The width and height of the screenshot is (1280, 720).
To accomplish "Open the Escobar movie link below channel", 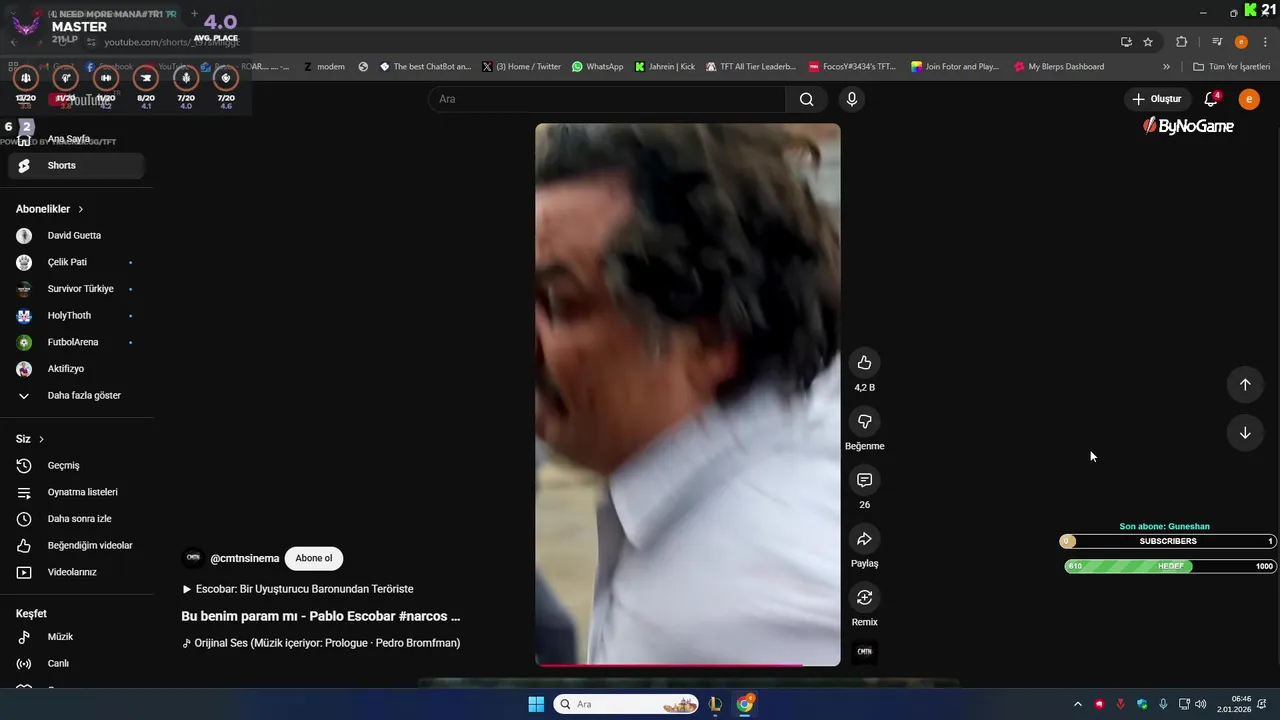I will click(297, 589).
